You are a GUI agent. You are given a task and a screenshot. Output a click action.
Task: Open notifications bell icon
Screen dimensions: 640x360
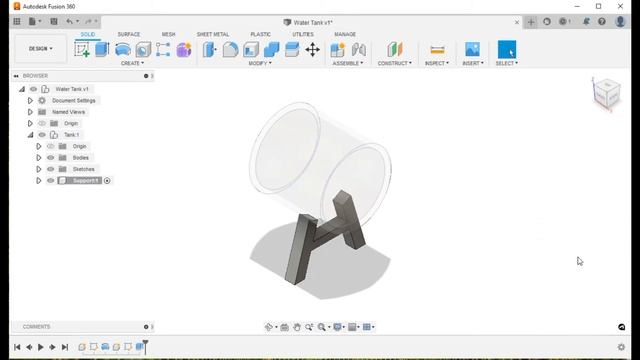click(586, 22)
